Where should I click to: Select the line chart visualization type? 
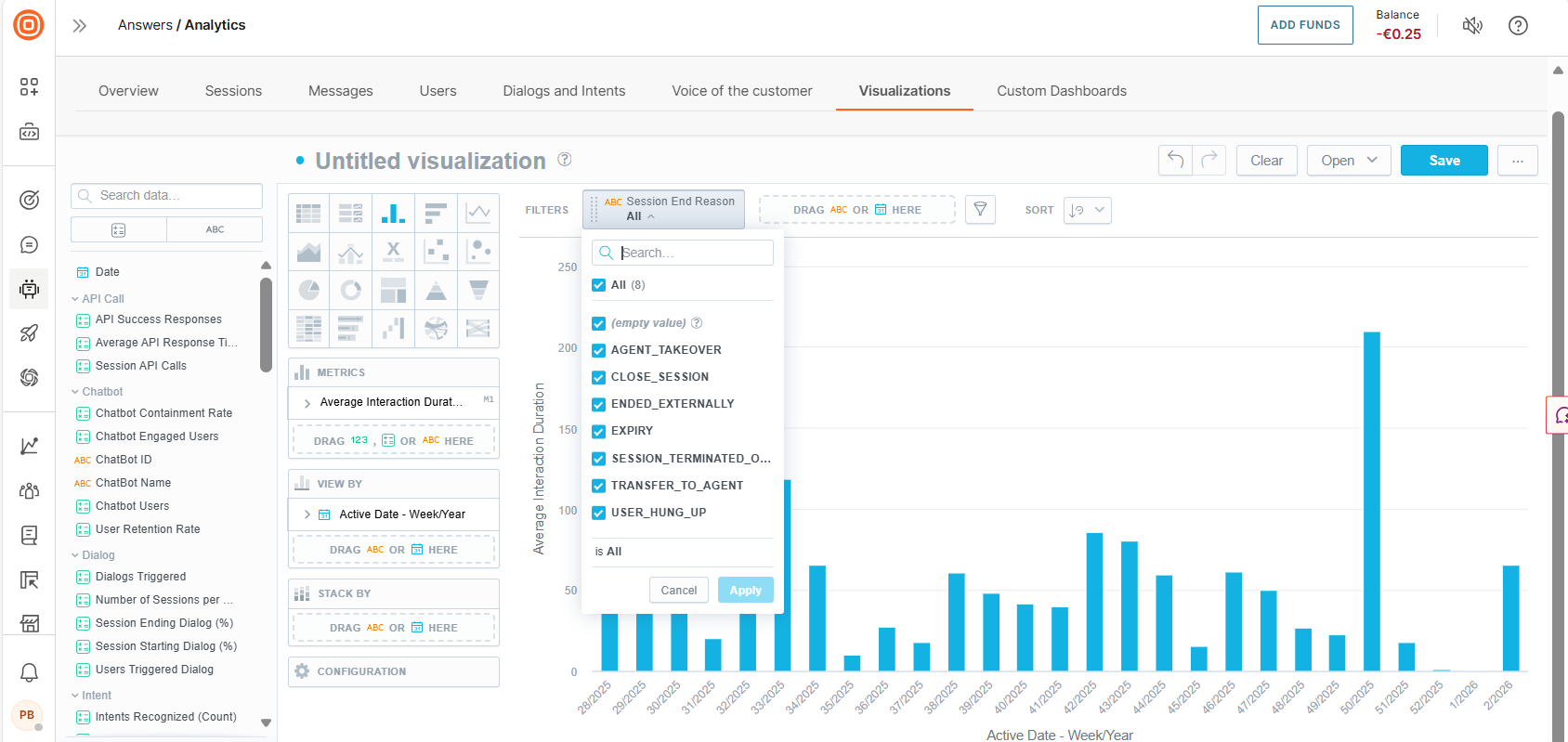478,213
